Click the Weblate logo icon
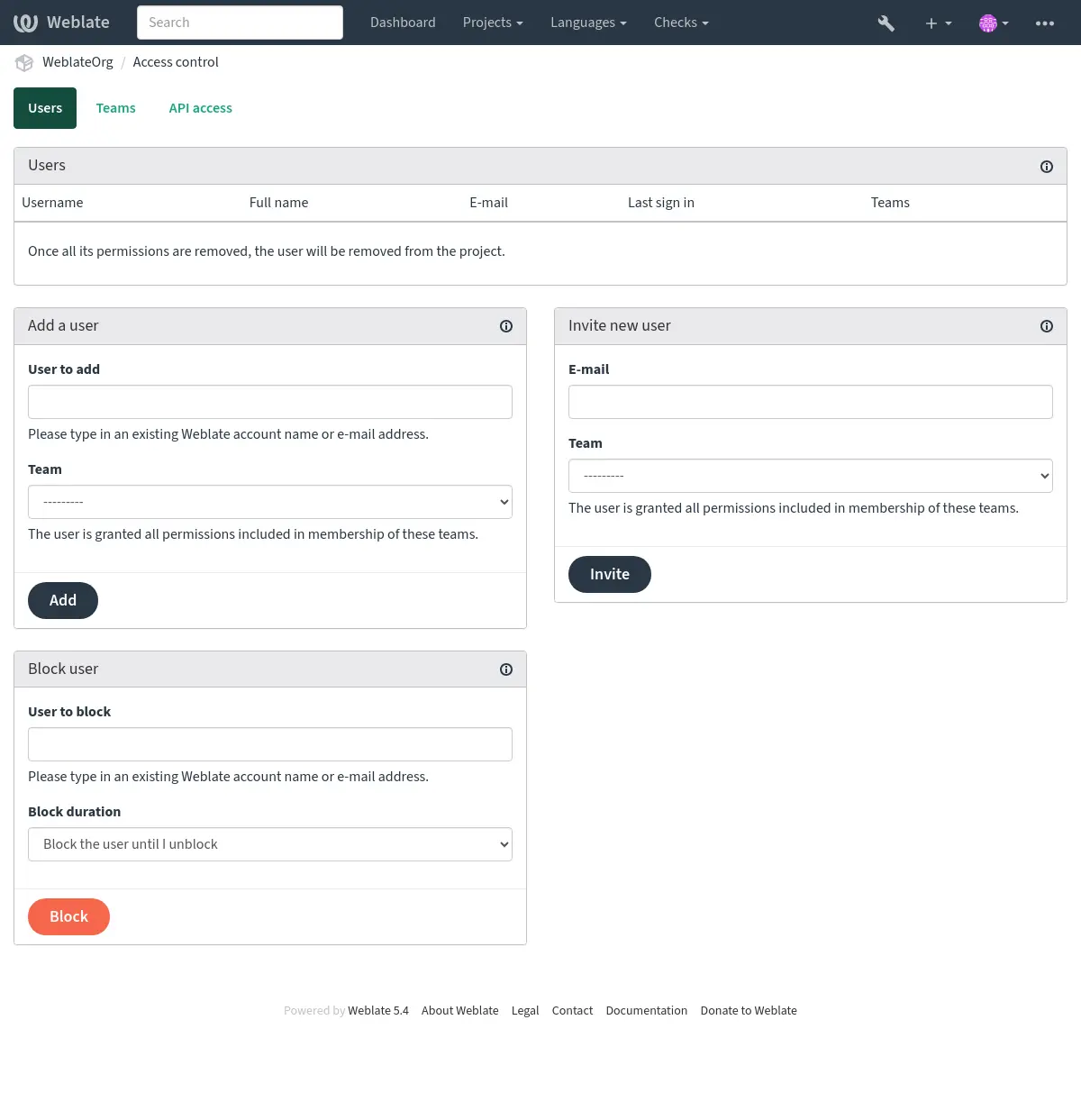 point(25,23)
